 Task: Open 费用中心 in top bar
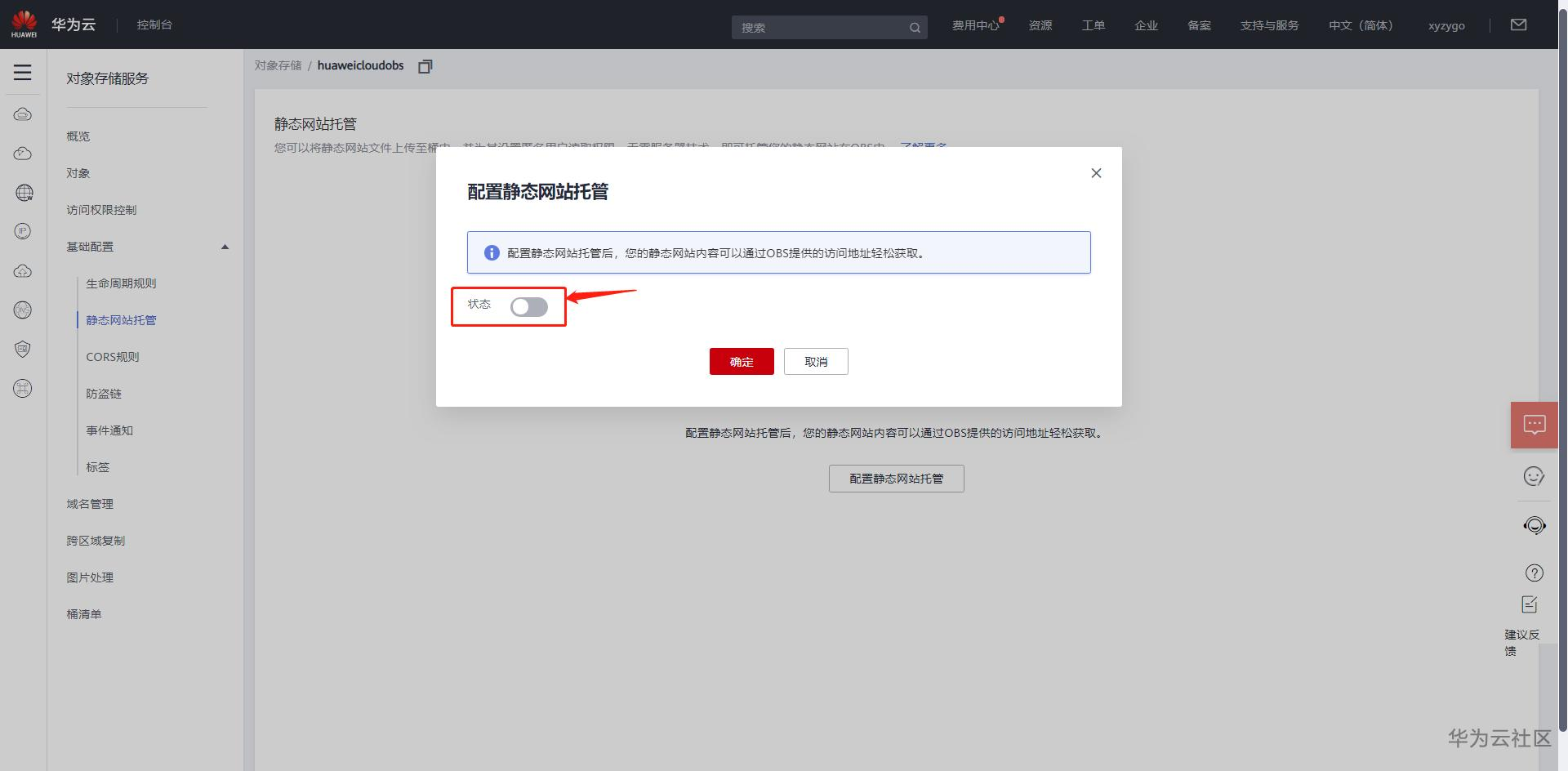tap(976, 25)
